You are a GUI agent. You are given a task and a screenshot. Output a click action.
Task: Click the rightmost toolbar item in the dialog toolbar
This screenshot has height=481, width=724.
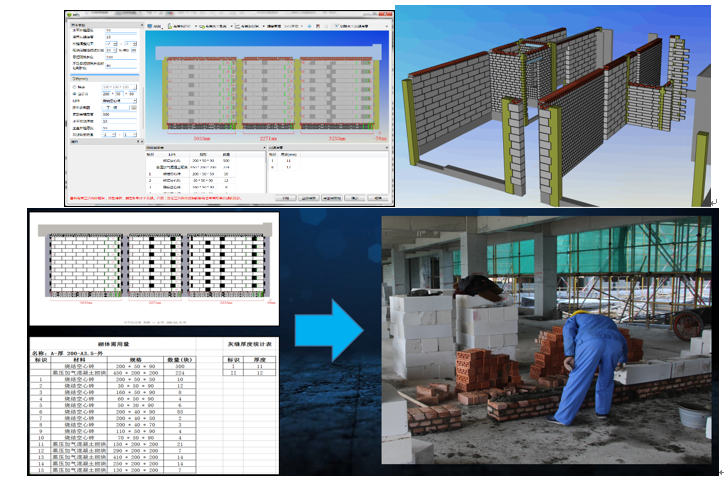pos(350,26)
